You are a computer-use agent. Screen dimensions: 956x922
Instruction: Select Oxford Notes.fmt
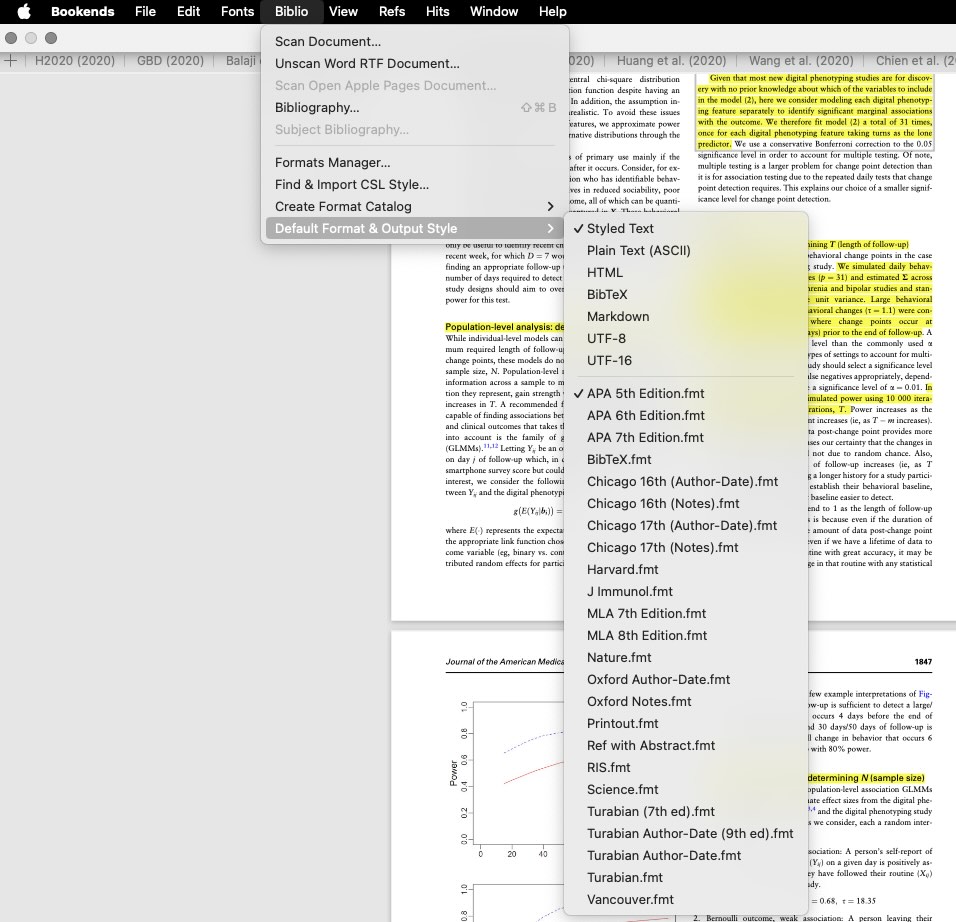pyautogui.click(x=686, y=701)
